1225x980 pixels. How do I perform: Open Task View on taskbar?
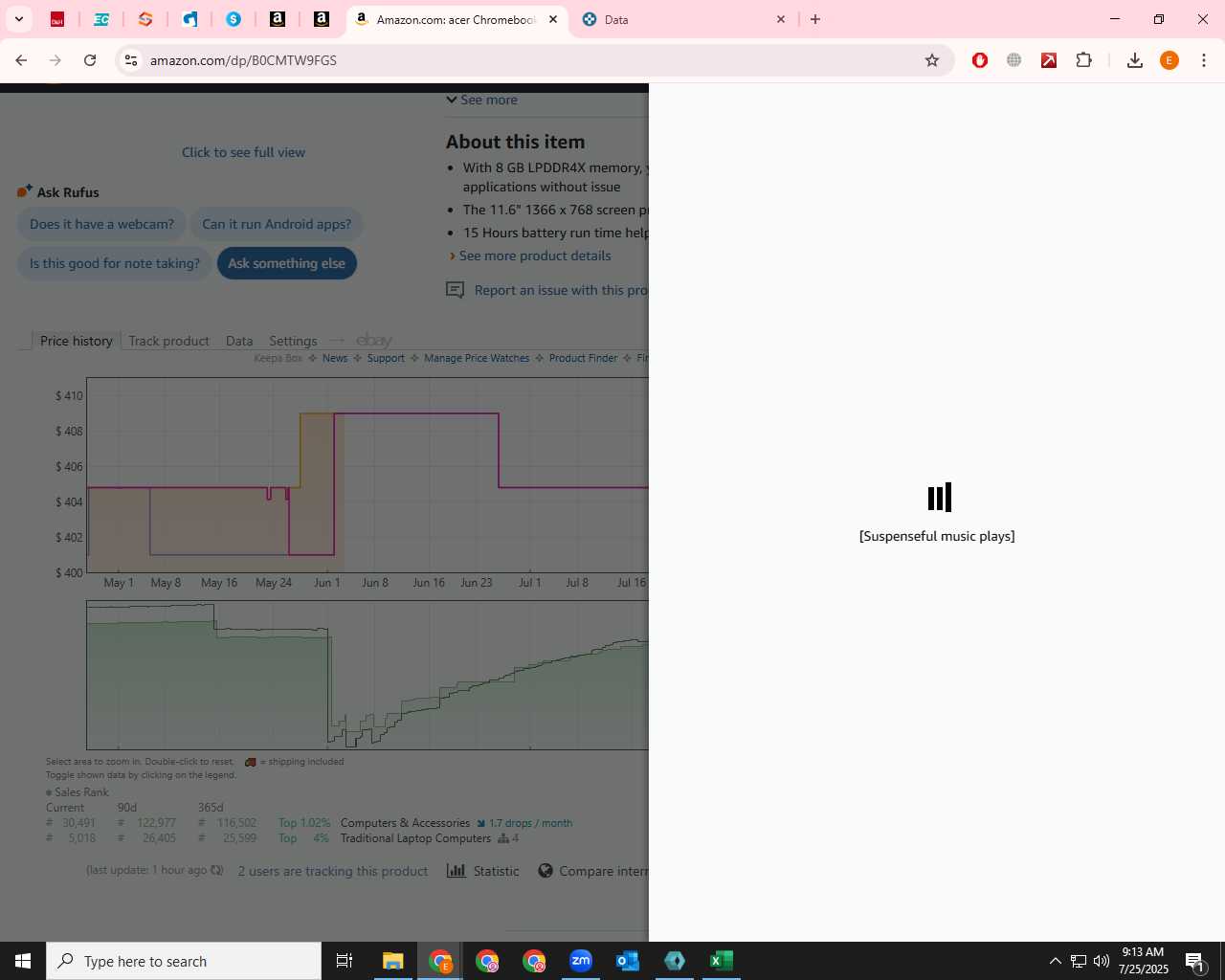pos(345,961)
